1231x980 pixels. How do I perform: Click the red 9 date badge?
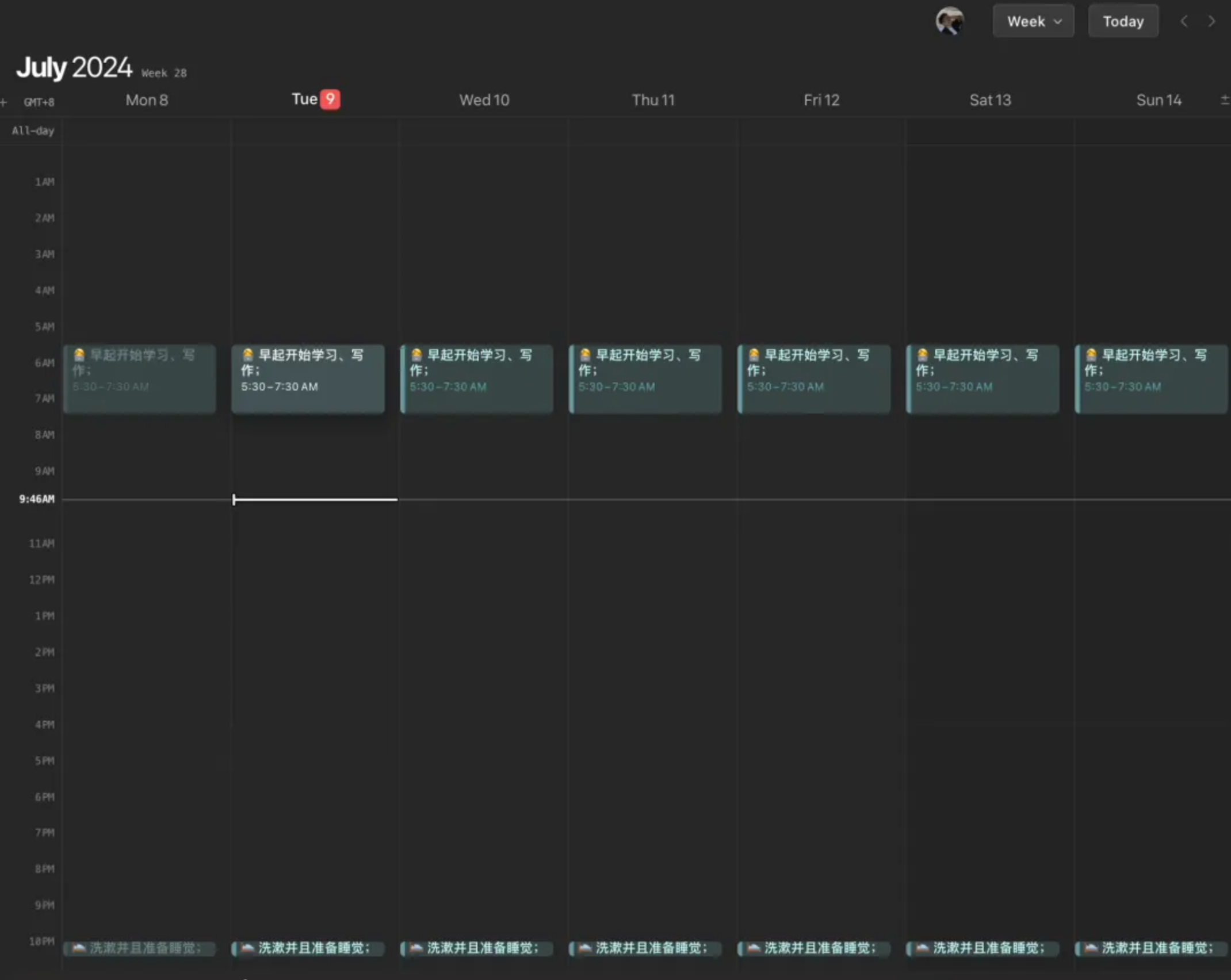pos(330,99)
